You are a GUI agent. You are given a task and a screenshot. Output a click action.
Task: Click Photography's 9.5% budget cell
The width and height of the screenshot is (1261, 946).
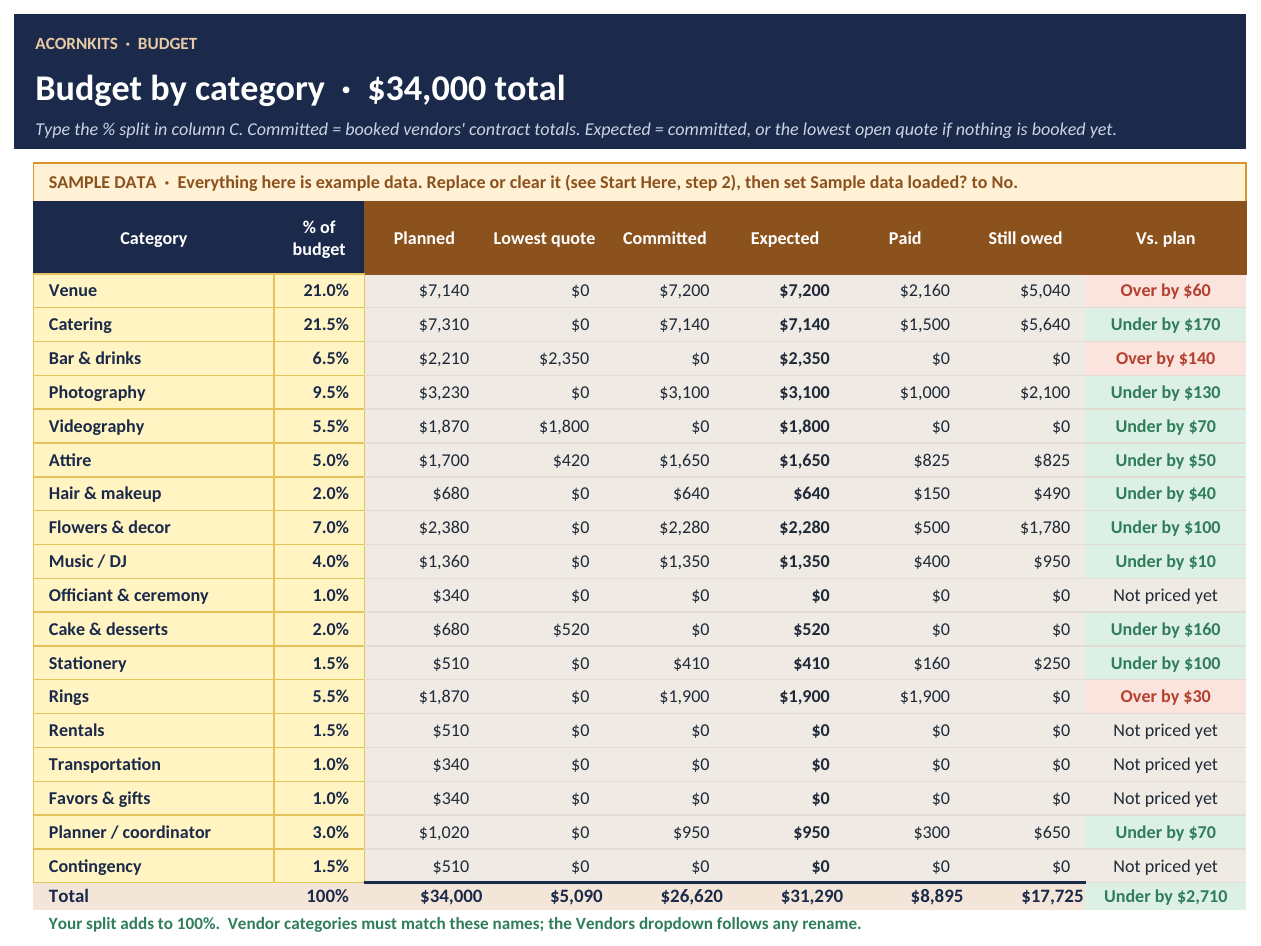319,392
